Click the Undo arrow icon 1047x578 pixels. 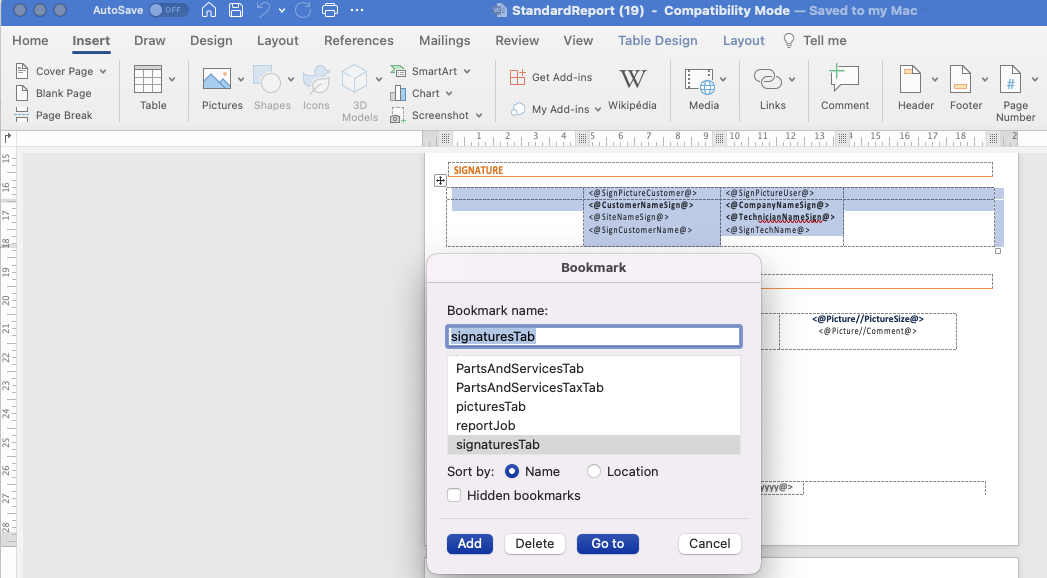coord(264,10)
